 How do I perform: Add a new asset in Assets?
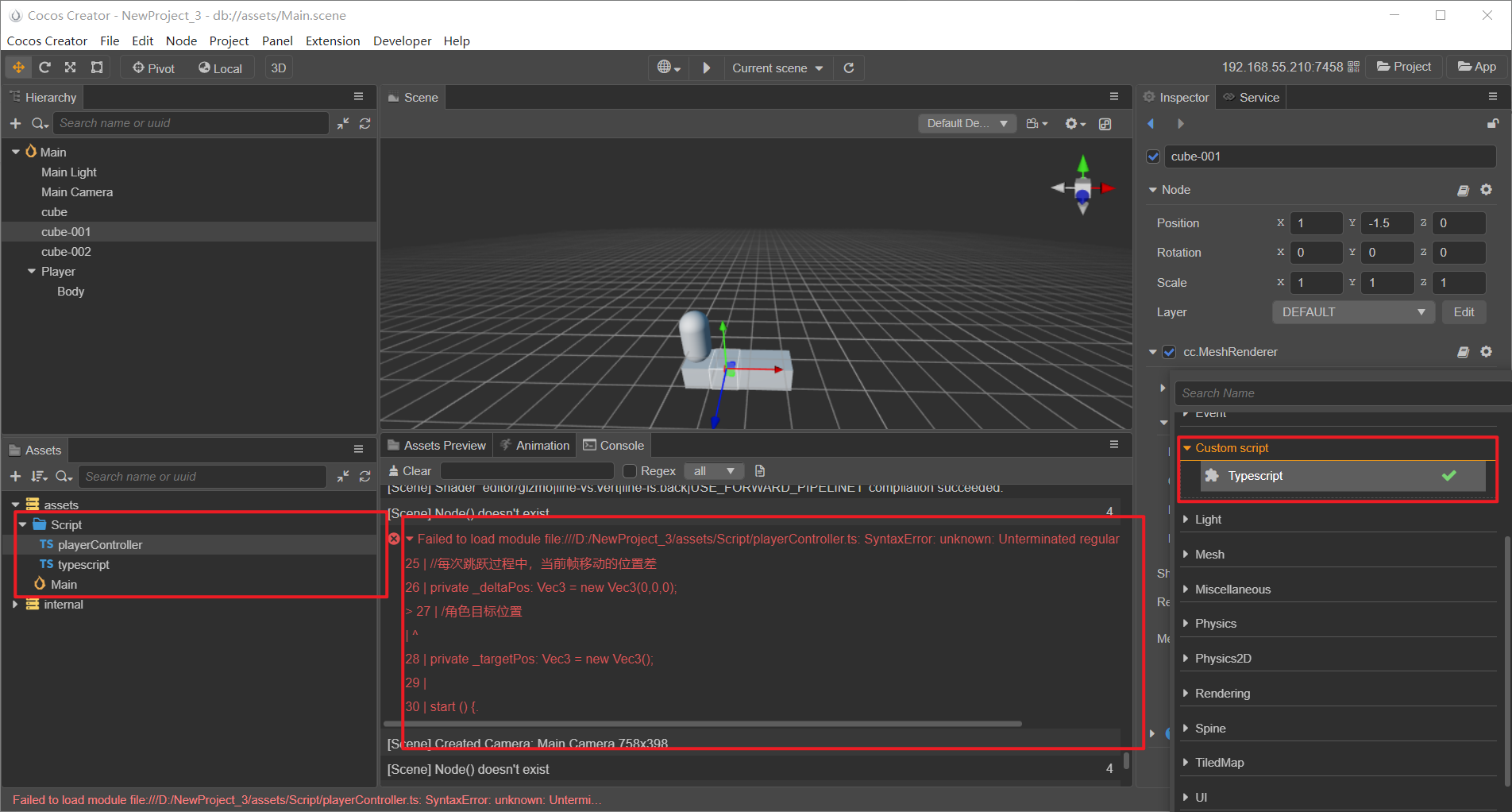[15, 477]
